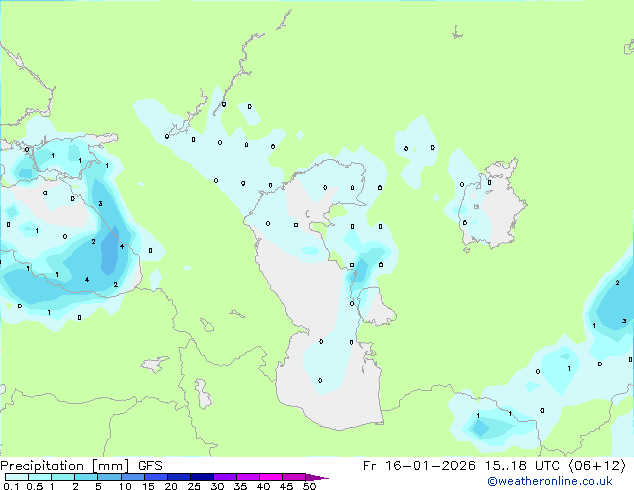
Task: Click the 'Precipitation [mm]' title text
Action: pos(64,466)
